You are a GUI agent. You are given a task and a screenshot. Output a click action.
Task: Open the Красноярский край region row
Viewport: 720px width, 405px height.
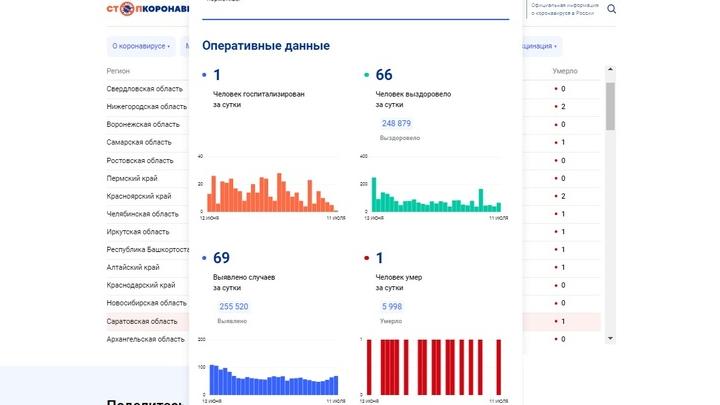tap(139, 196)
